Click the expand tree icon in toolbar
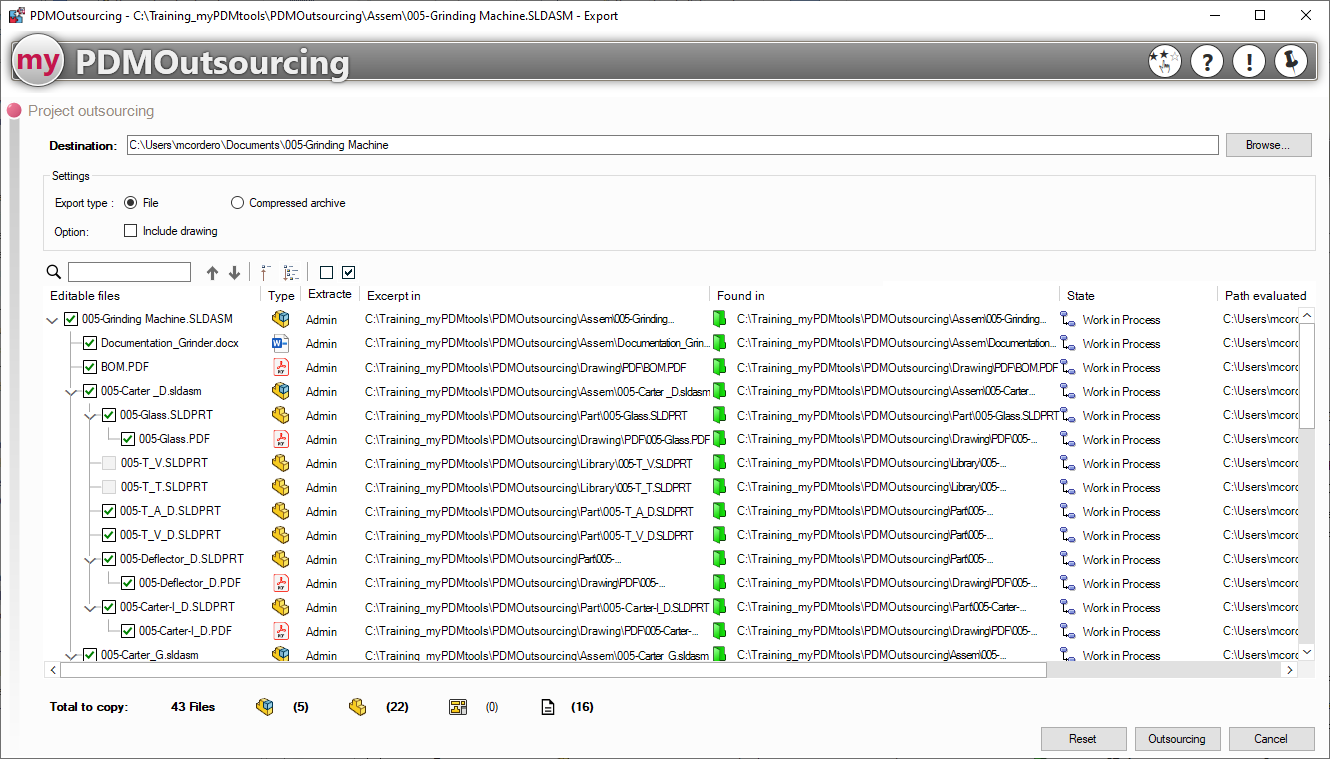 click(291, 273)
